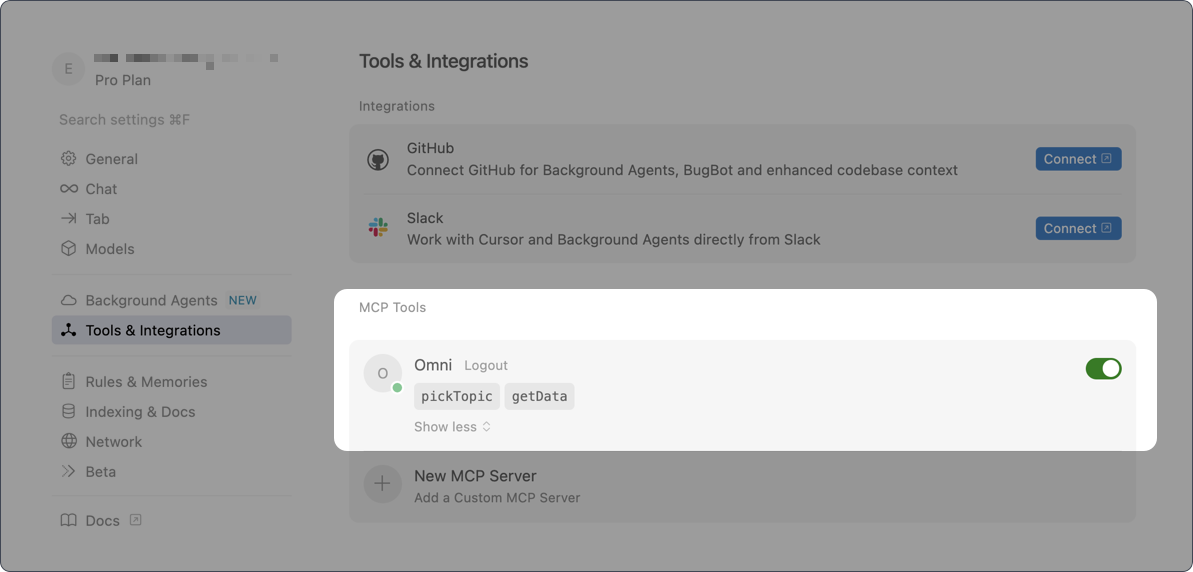Connect the Slack integration
The image size is (1193, 572).
click(1077, 228)
